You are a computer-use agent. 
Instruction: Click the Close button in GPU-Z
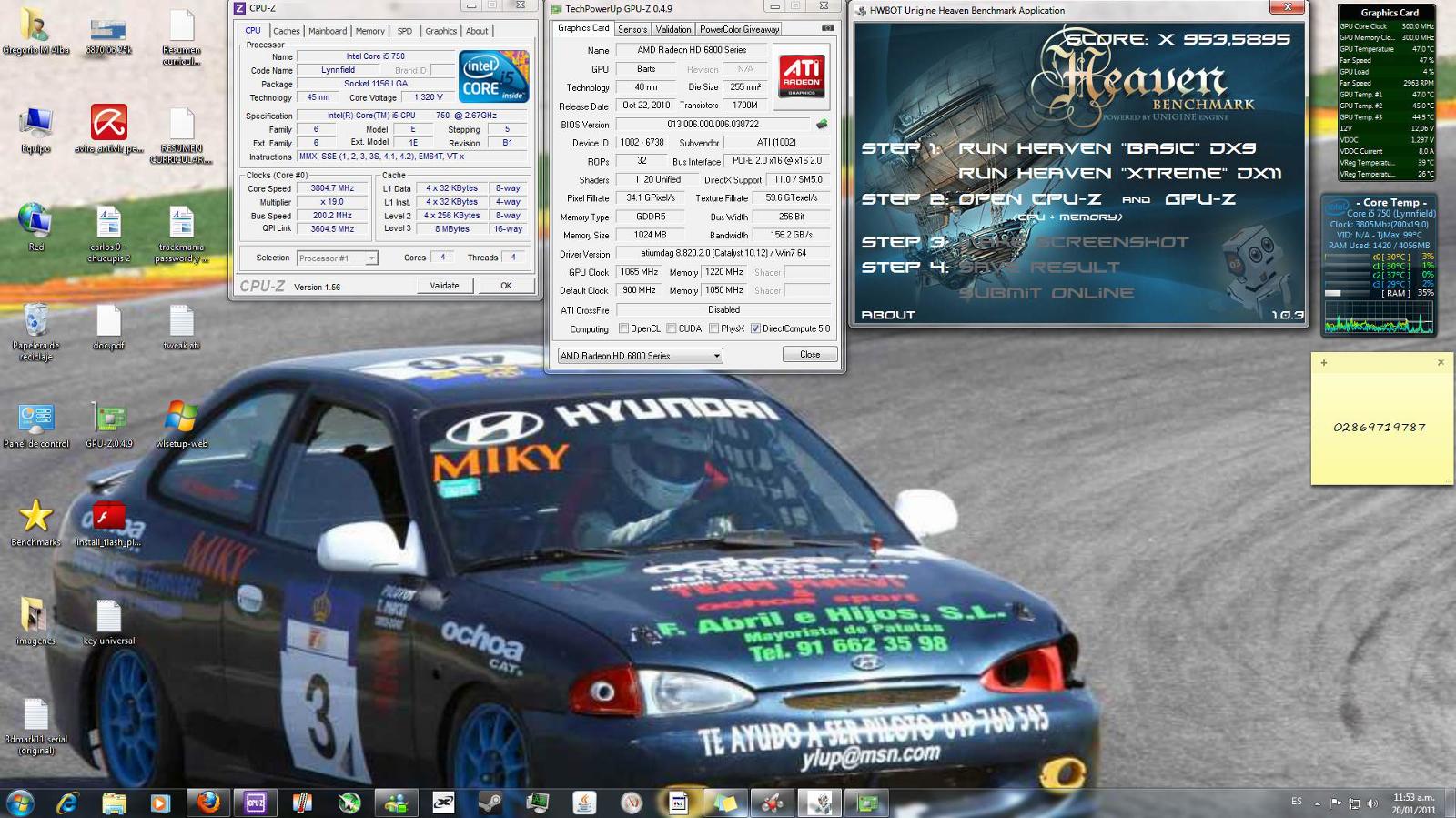pyautogui.click(x=810, y=355)
